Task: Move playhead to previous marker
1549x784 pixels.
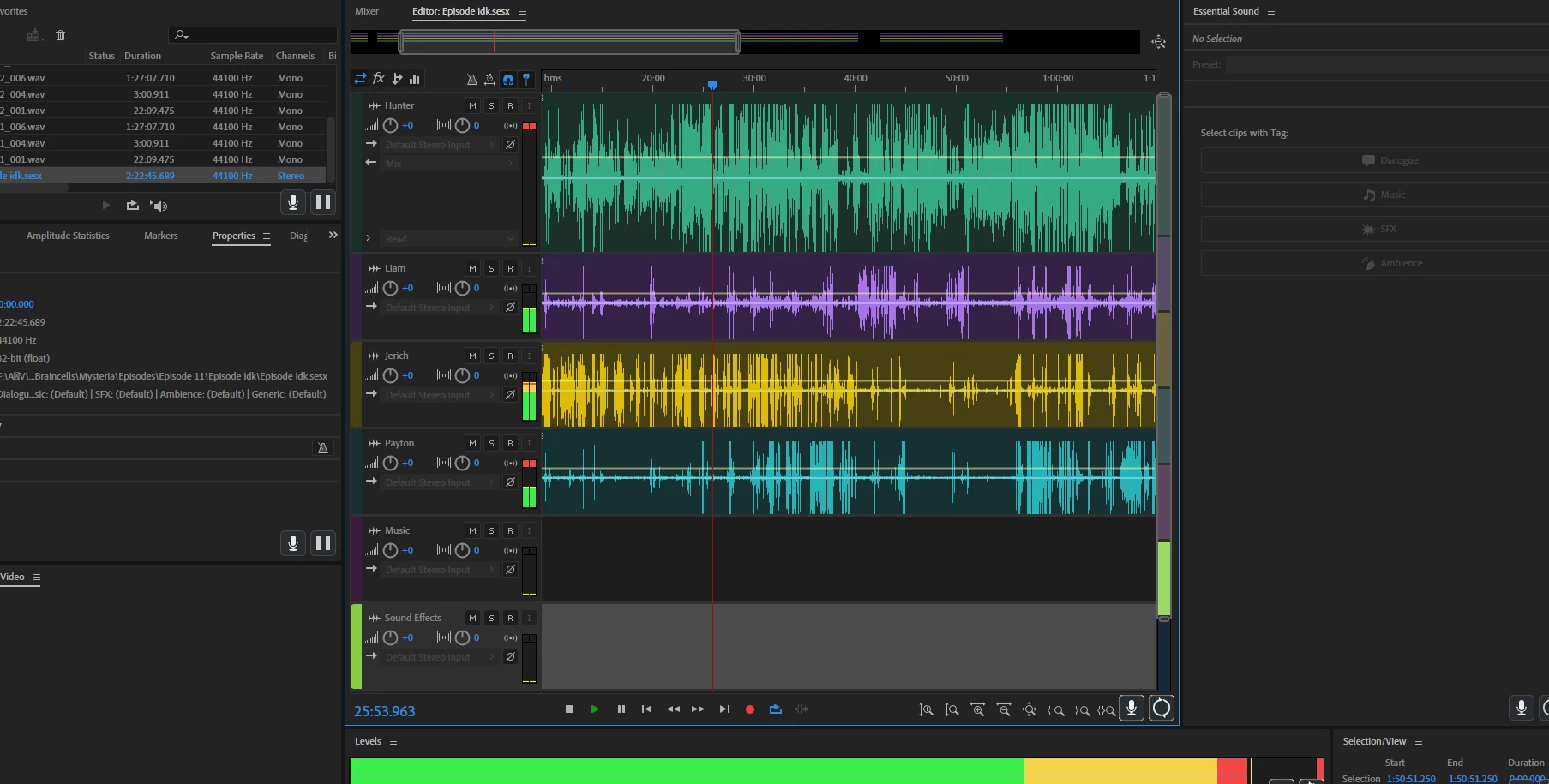Action: coord(646,709)
